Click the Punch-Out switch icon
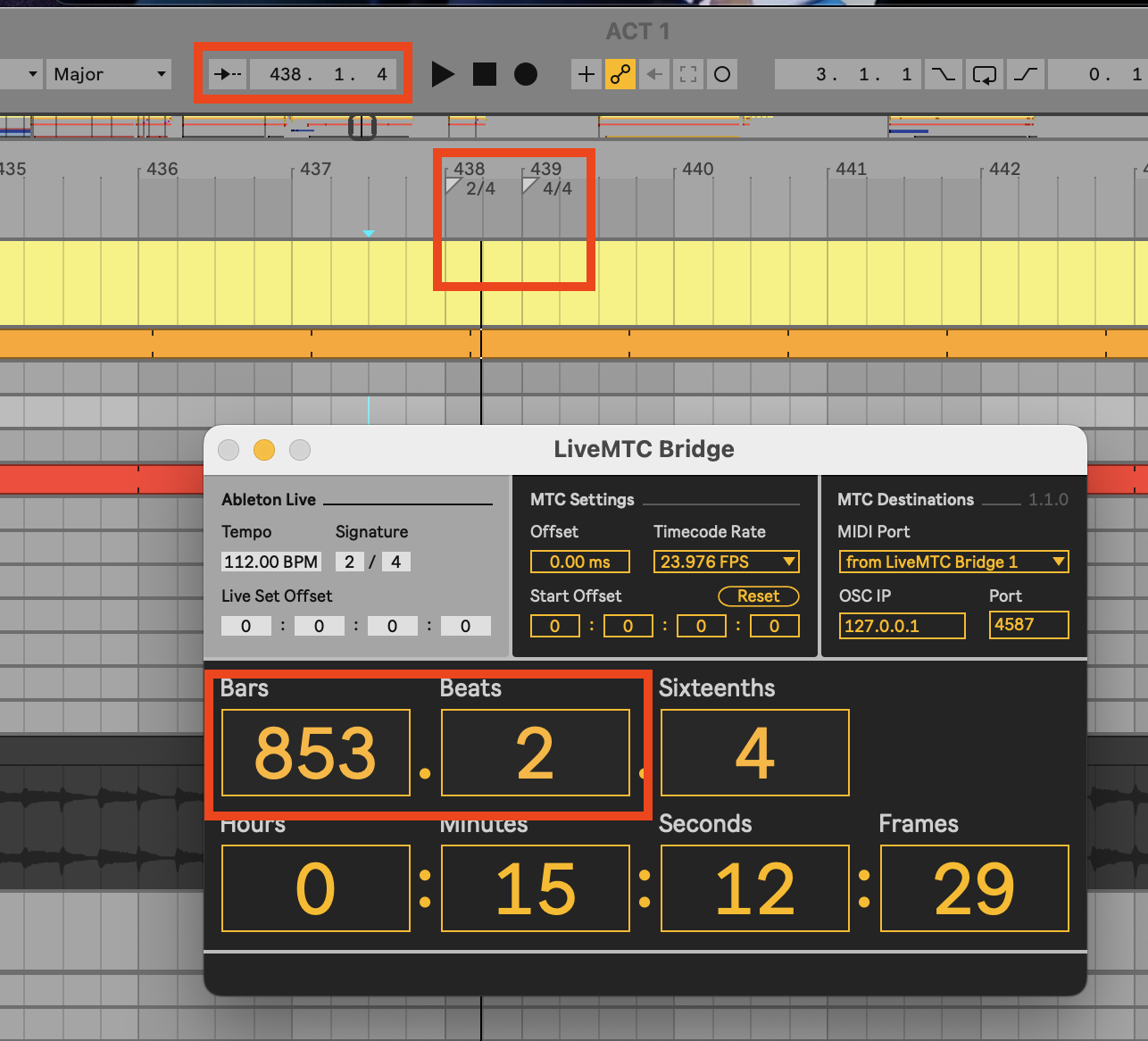 [1026, 74]
